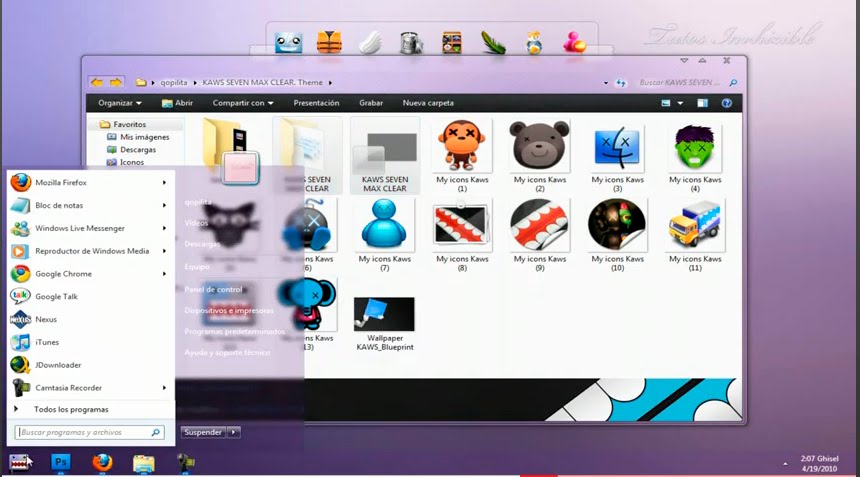This screenshot has height=477, width=860.
Task: Go back in the Explorer window
Action: (x=97, y=82)
